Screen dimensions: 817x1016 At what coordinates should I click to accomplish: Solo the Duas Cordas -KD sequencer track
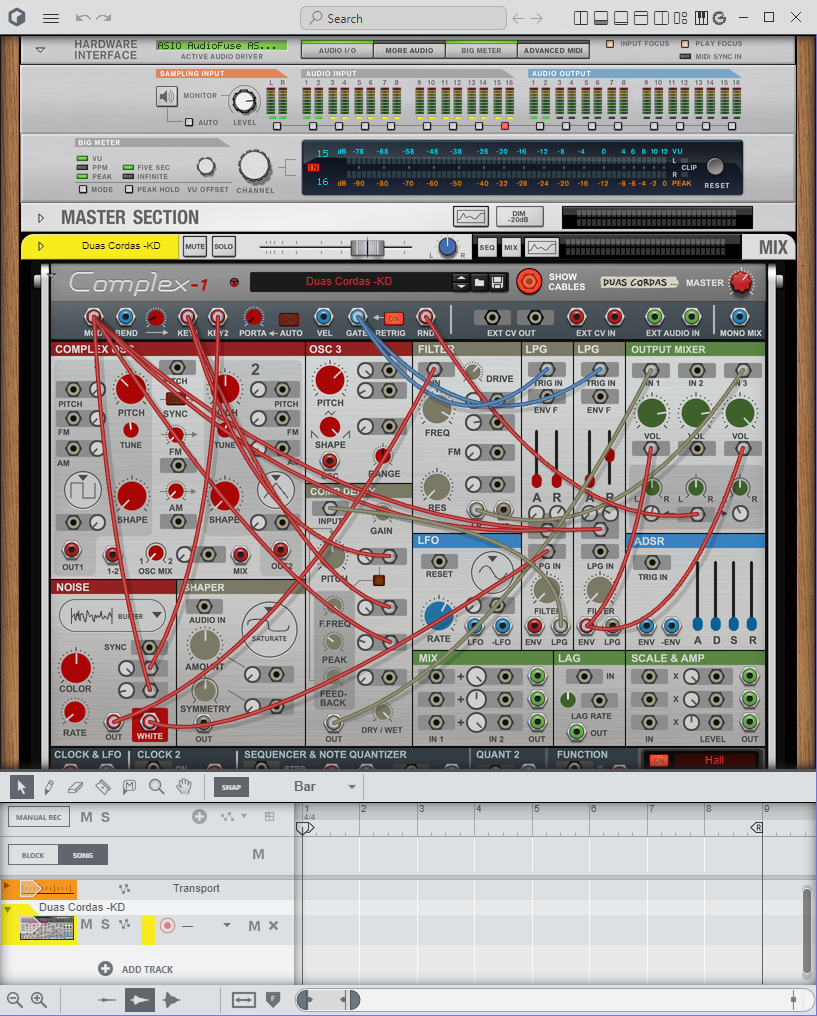coord(105,925)
